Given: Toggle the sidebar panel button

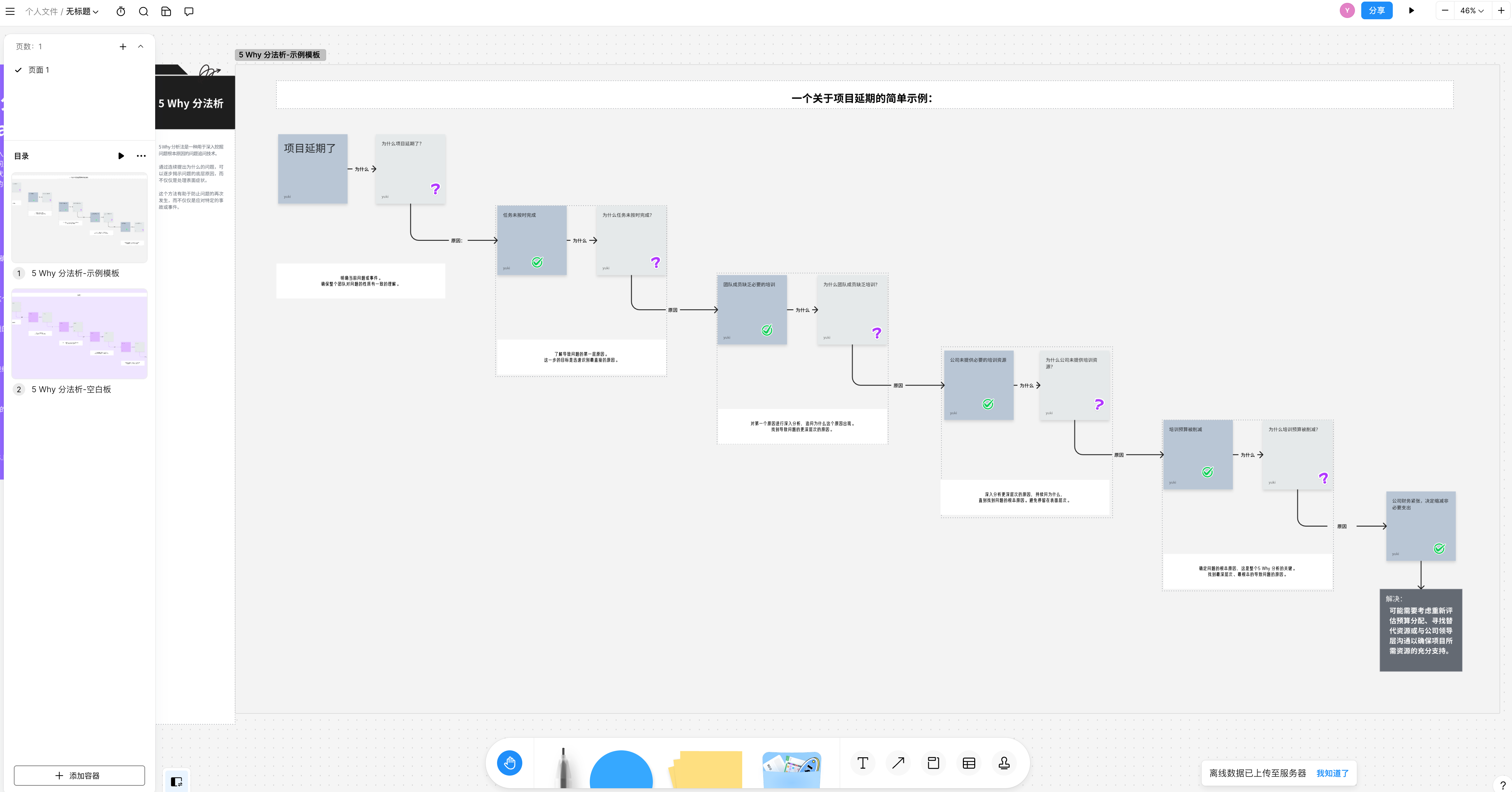Looking at the screenshot, I should pyautogui.click(x=176, y=781).
